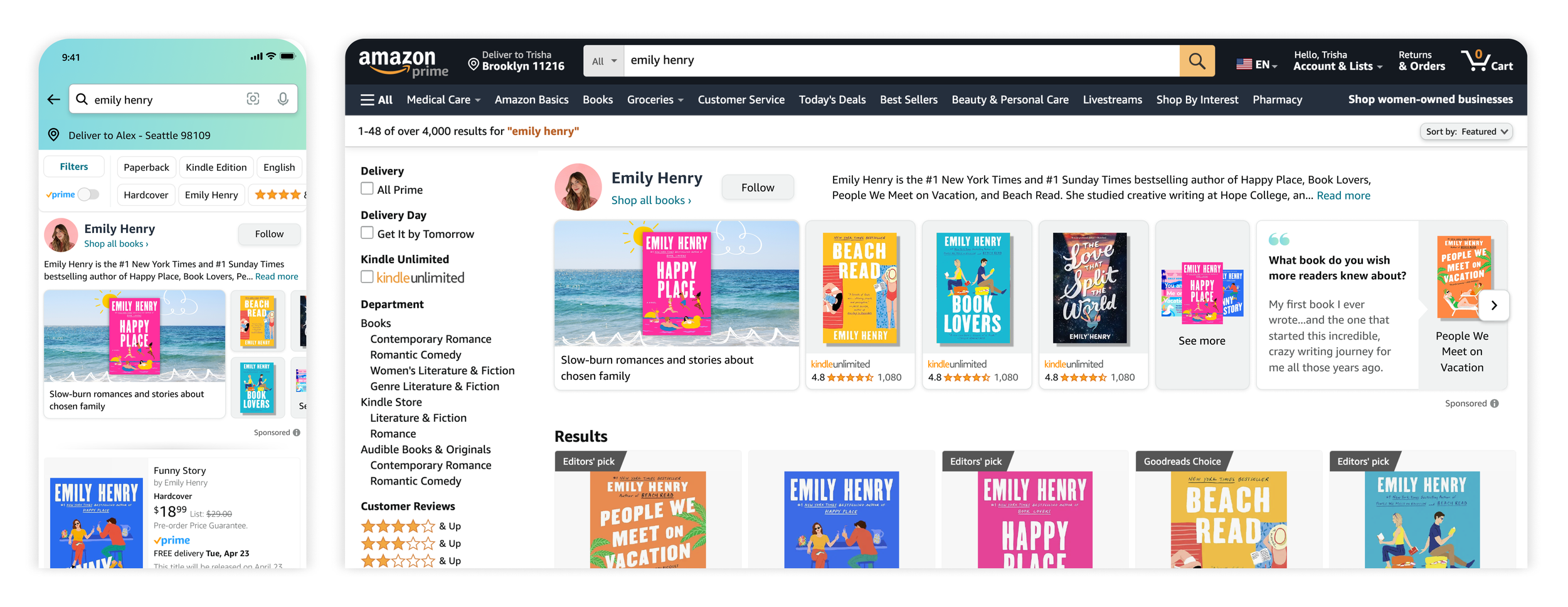Tap the magnifier icon in mobile search bar
Viewport: 1568px width, 607px height.
coord(82,99)
